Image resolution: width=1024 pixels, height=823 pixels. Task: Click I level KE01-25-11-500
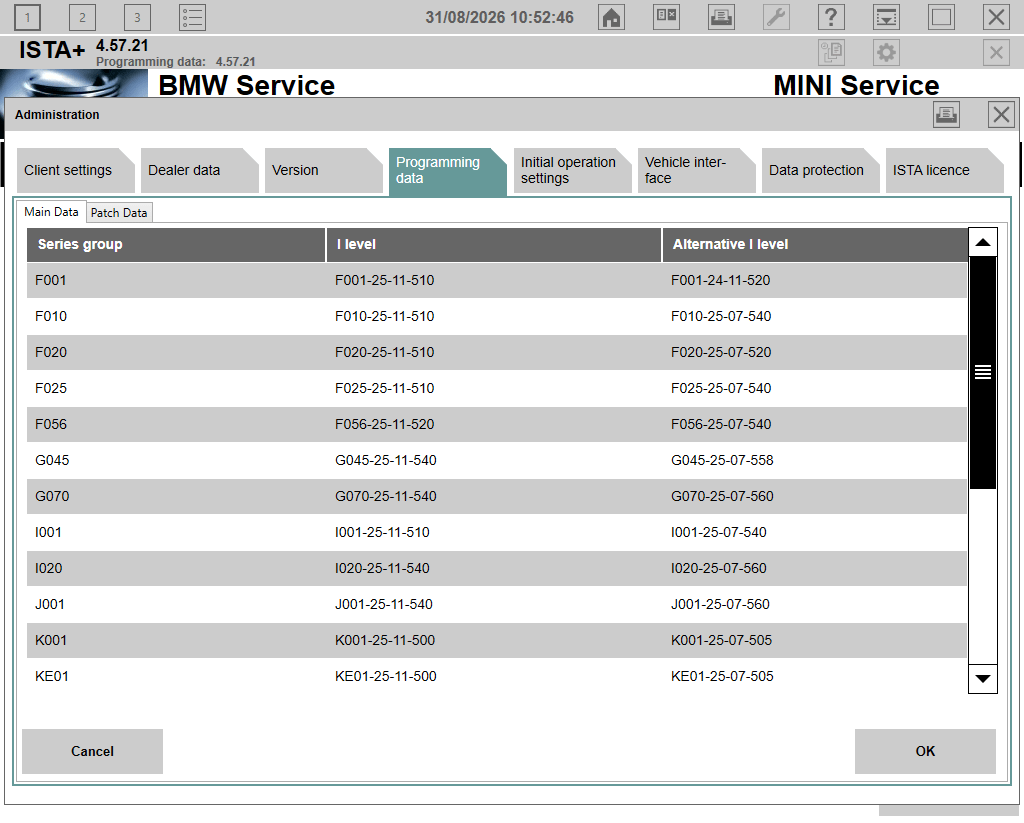point(386,676)
